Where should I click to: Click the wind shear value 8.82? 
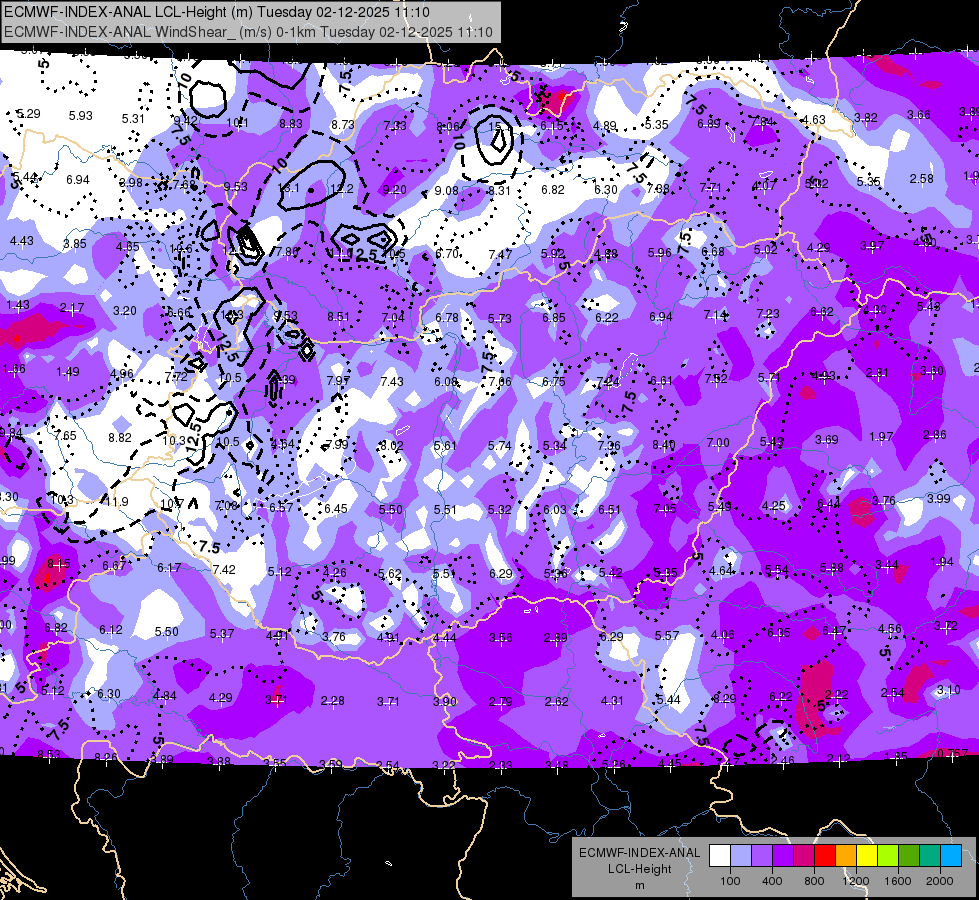click(x=120, y=438)
